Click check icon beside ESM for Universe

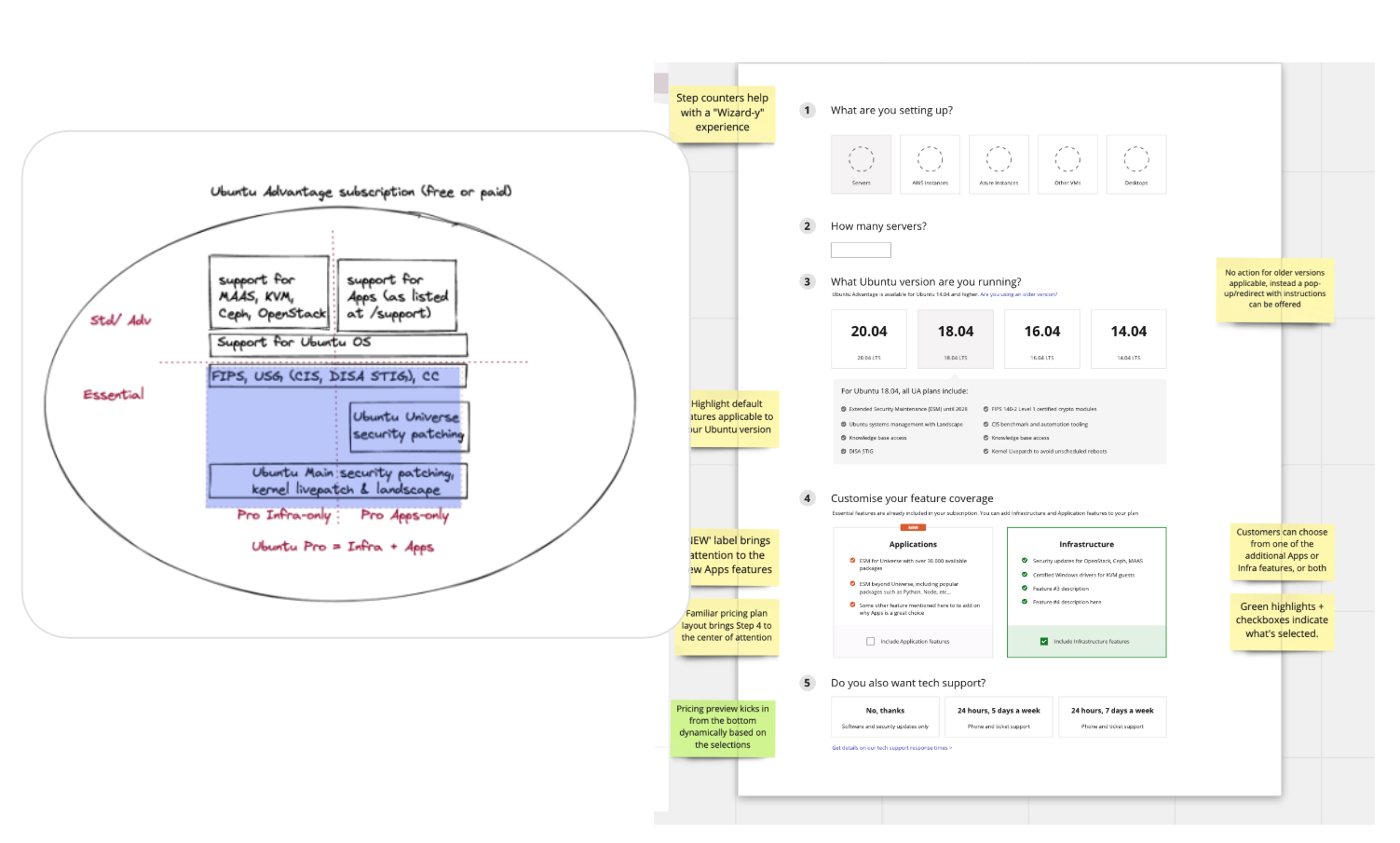(x=852, y=561)
